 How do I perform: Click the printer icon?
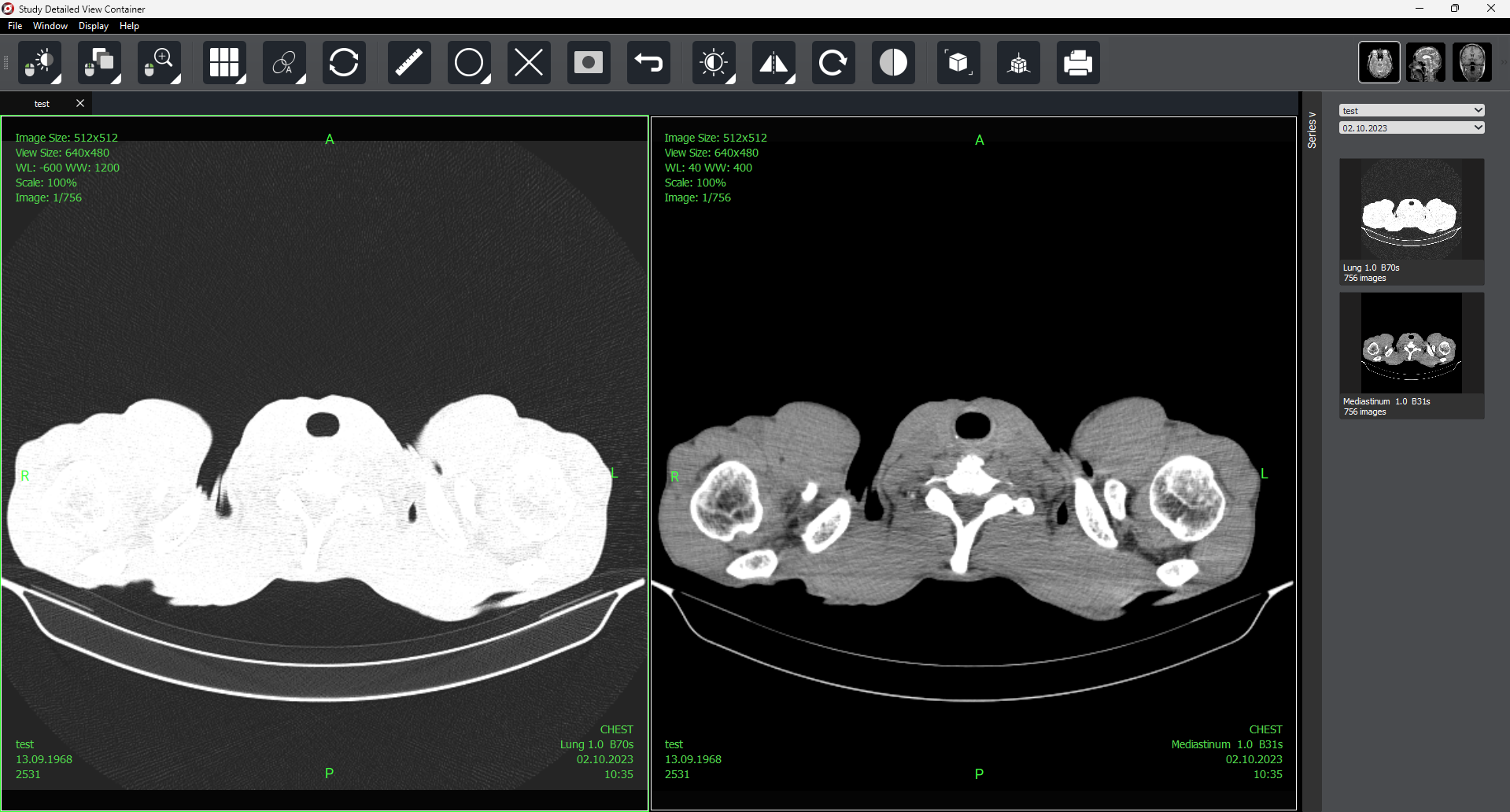point(1078,62)
